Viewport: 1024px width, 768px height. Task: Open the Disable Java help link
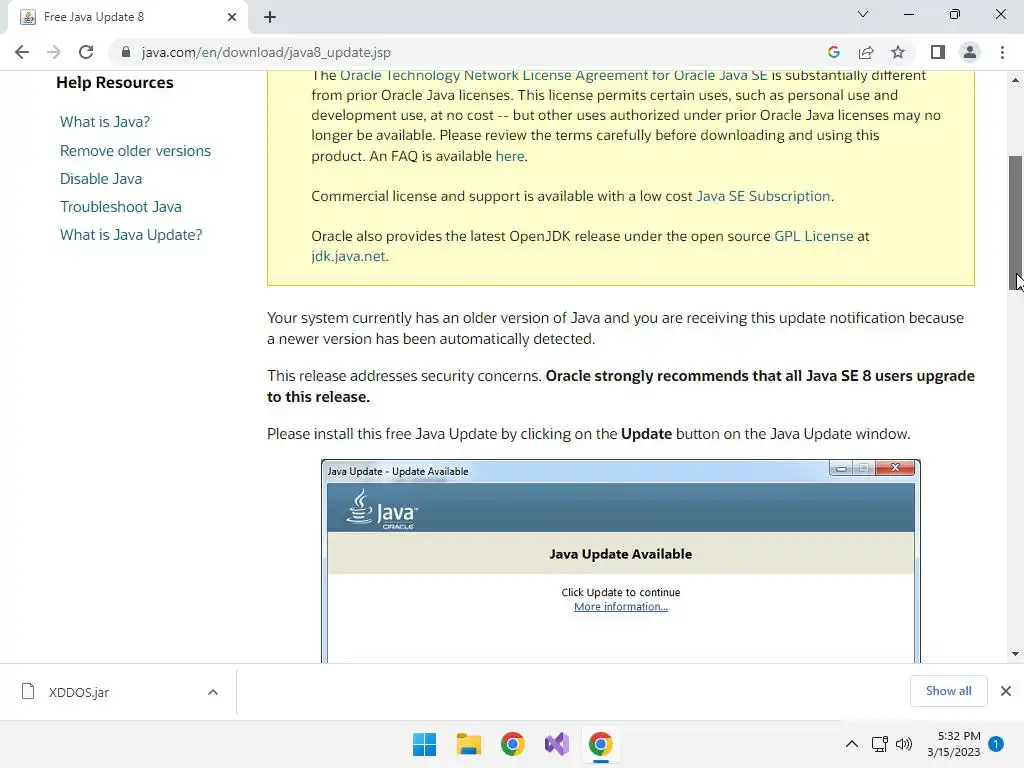click(x=101, y=179)
